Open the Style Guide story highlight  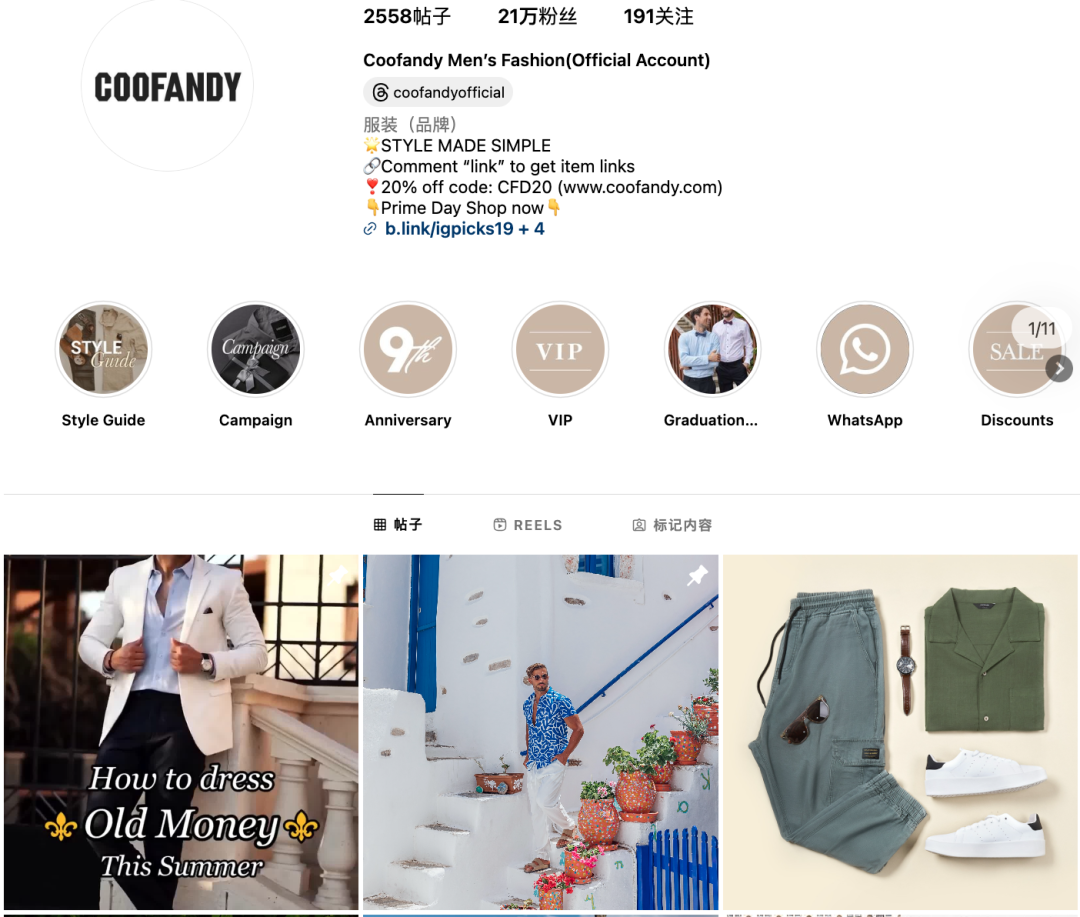[103, 349]
